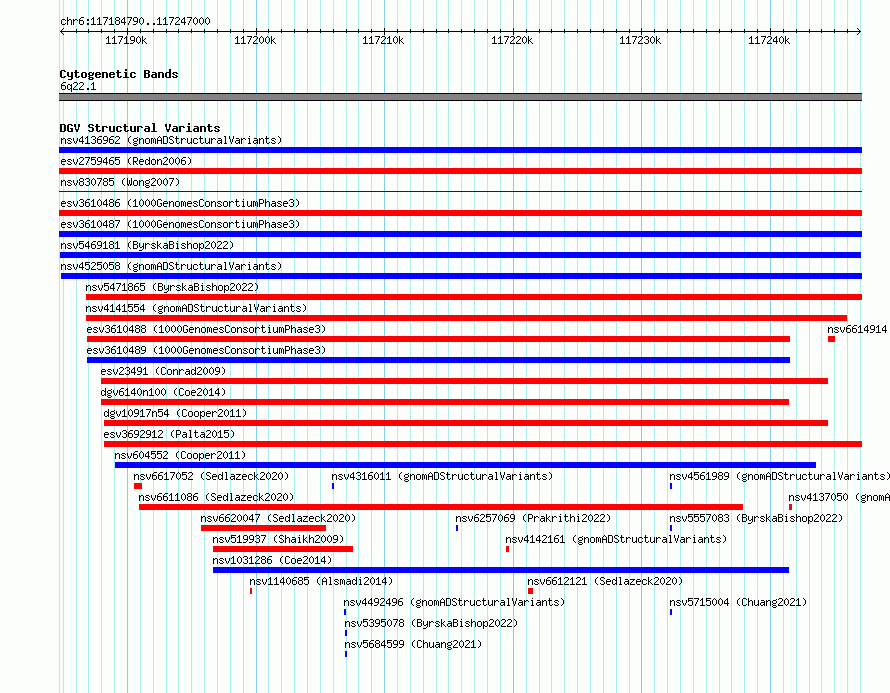Open nsv6620047 (Sedlazeck2020) label

[x=278, y=518]
